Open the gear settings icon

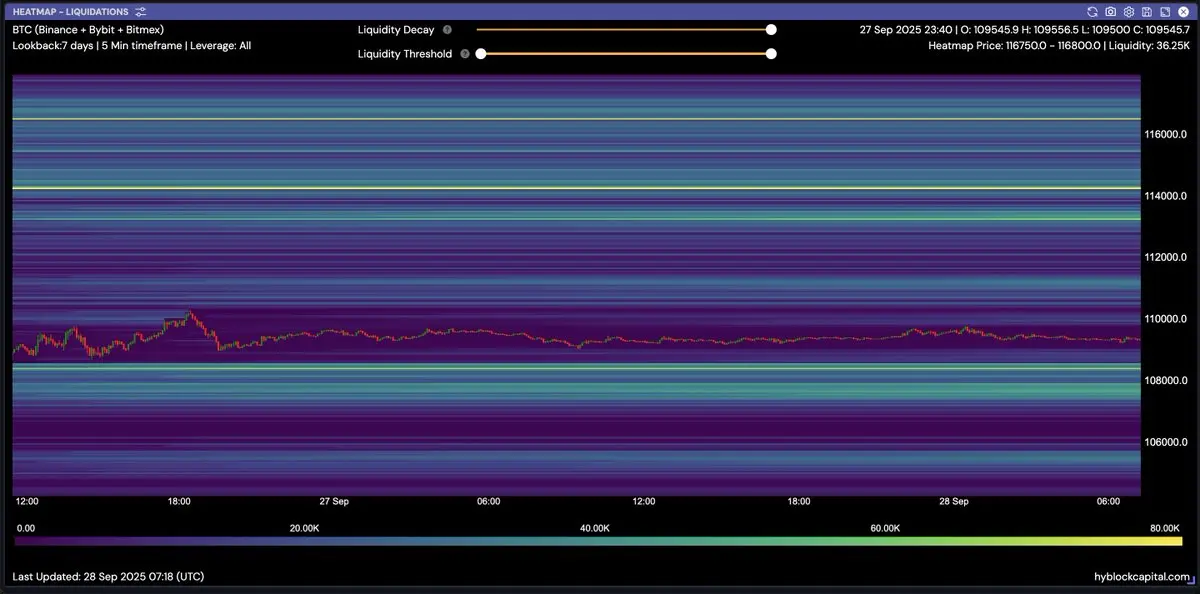[x=1128, y=11]
